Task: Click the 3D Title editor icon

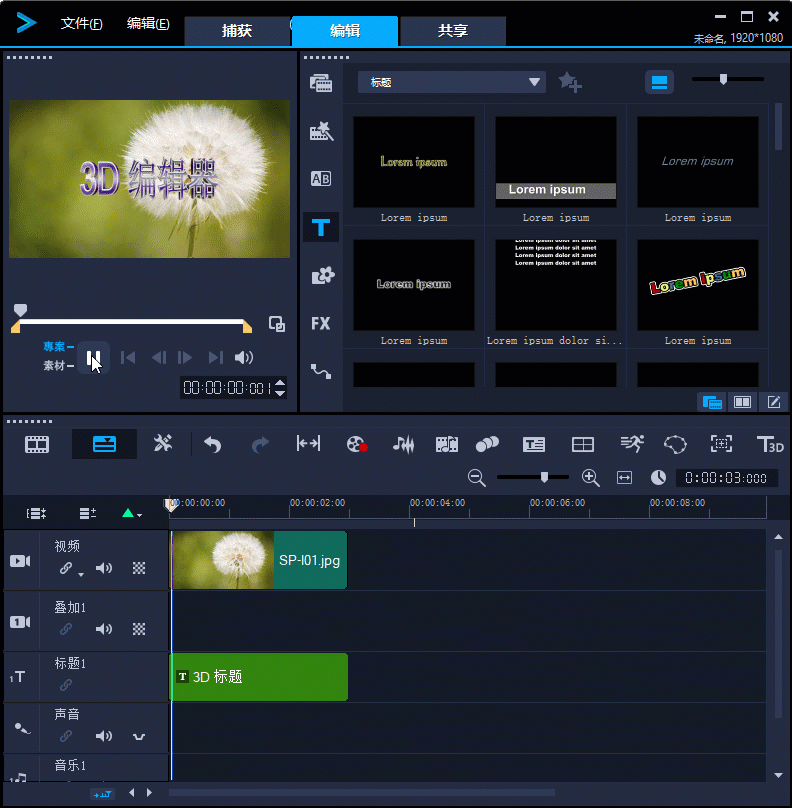Action: tap(769, 444)
